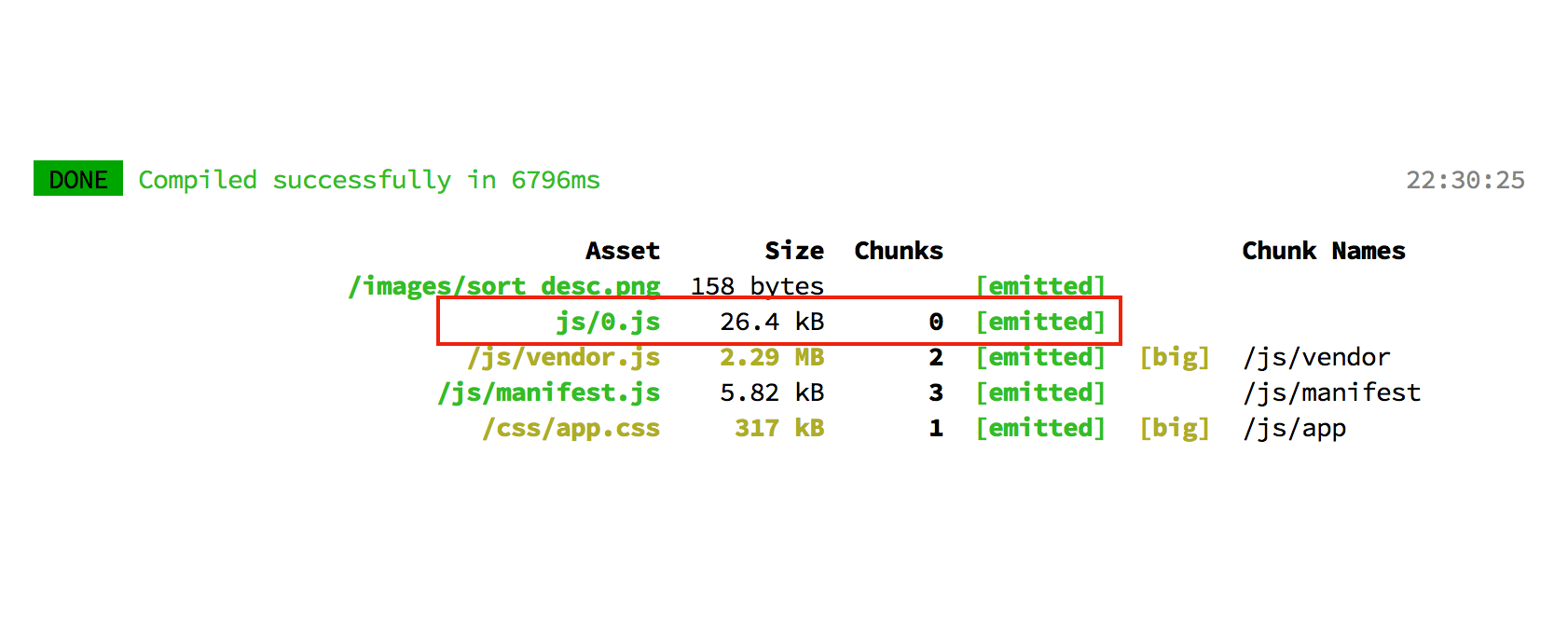This screenshot has width=1568, height=619.
Task: Click [emitted] in the vendor.js row
Action: click(x=1040, y=357)
